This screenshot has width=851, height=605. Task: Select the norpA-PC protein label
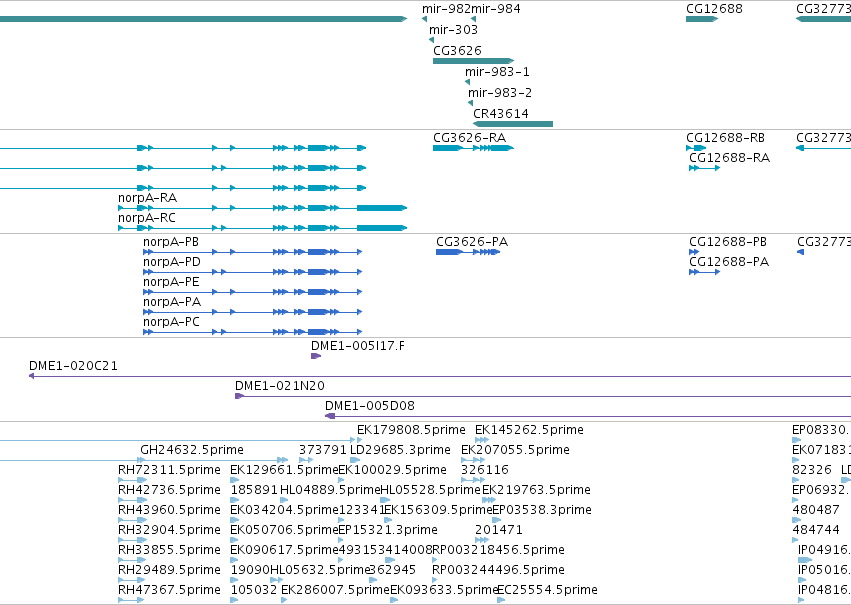[172, 322]
